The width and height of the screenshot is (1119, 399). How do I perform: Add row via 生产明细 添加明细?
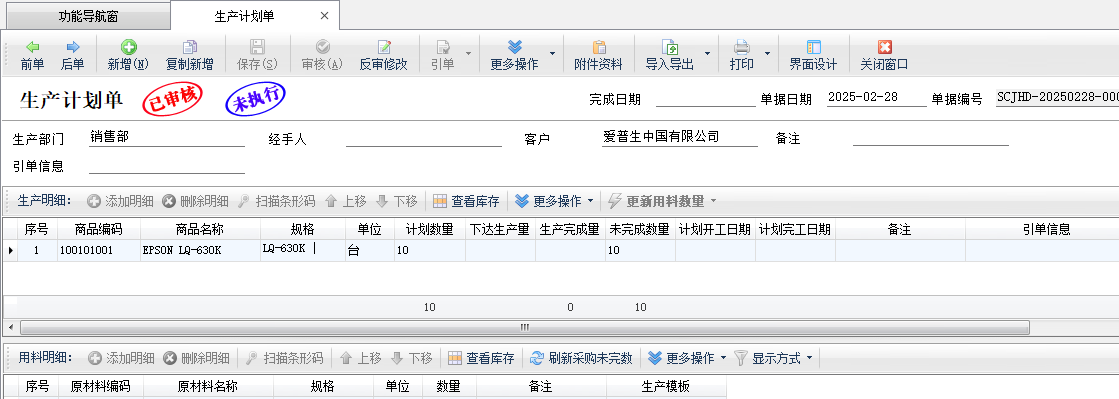coord(121,201)
